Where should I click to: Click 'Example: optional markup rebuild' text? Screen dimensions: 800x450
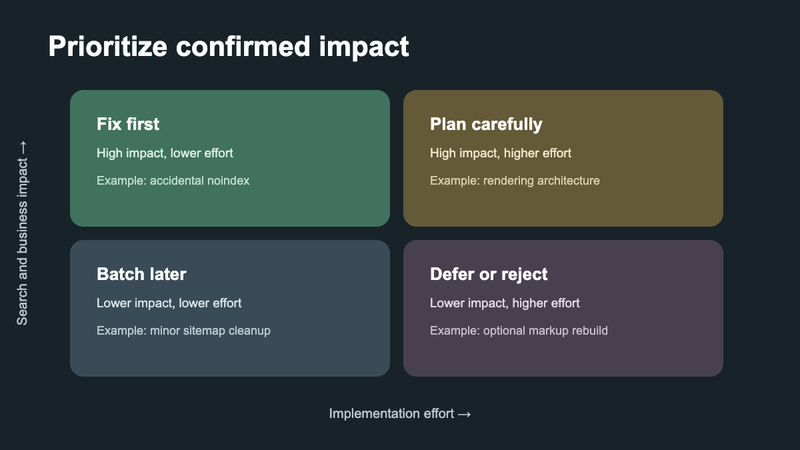519,331
